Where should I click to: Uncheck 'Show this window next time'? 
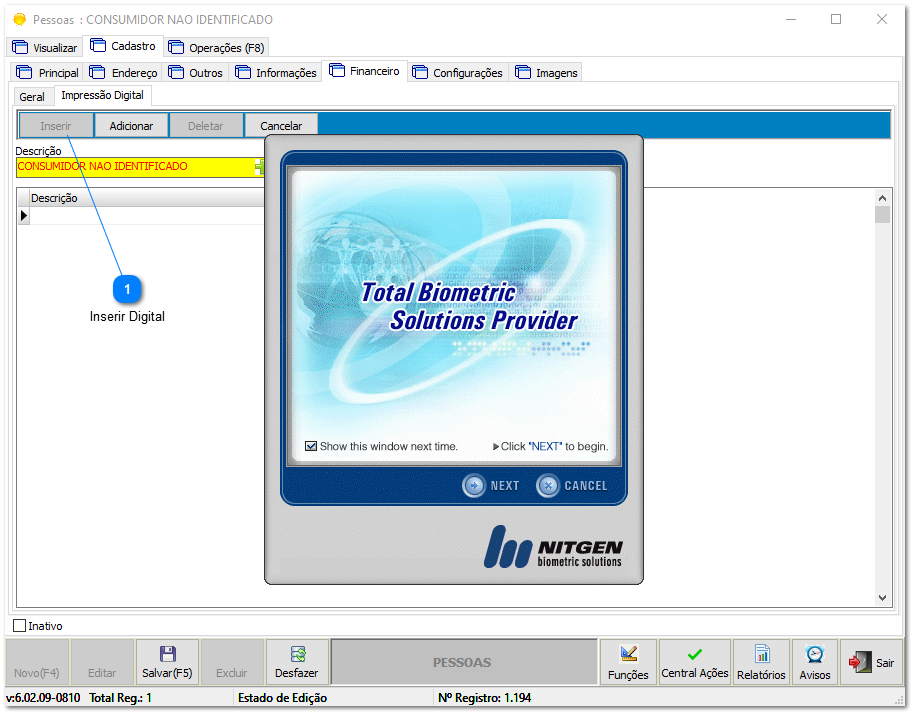[311, 446]
